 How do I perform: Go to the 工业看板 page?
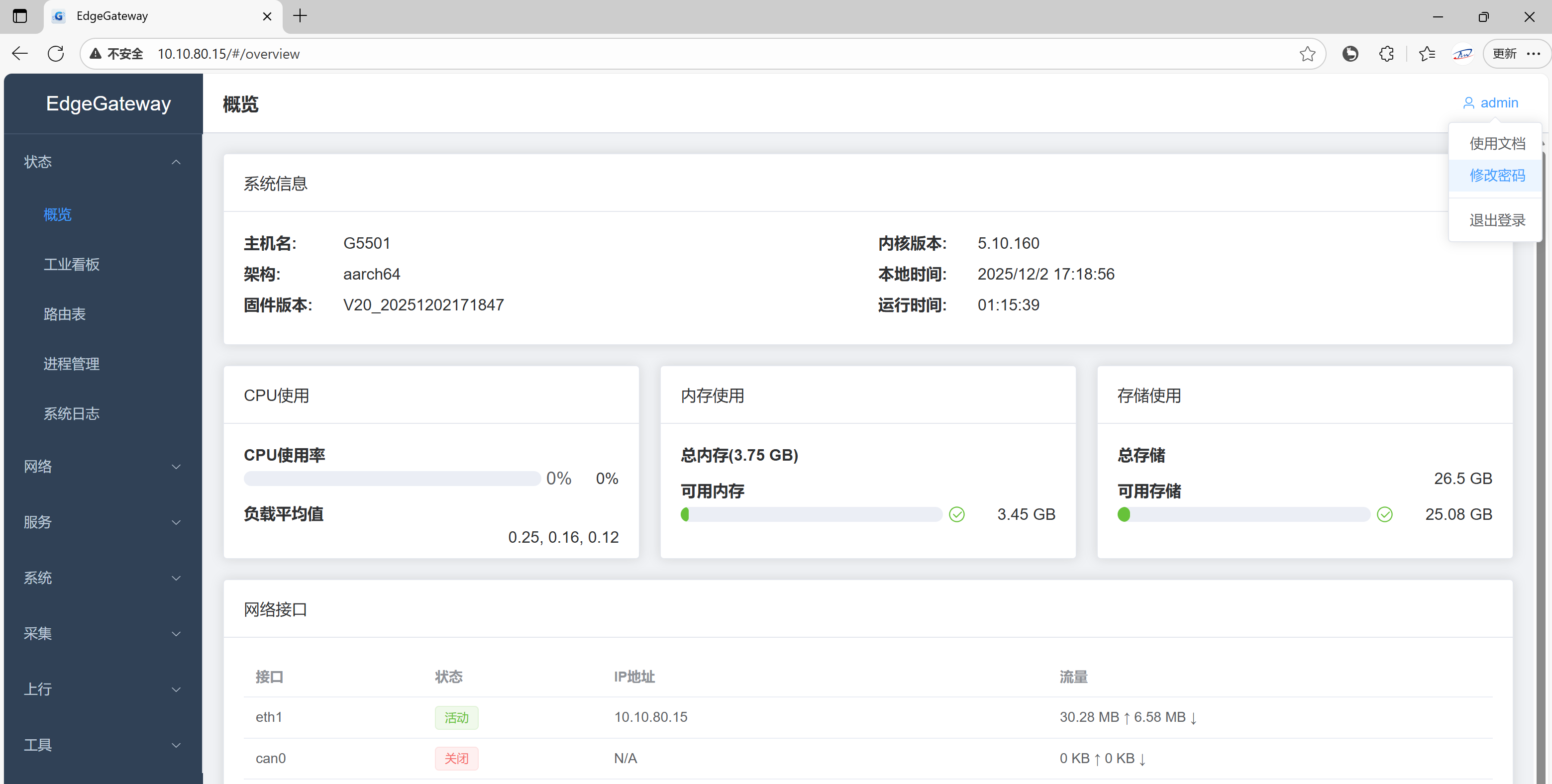71,264
